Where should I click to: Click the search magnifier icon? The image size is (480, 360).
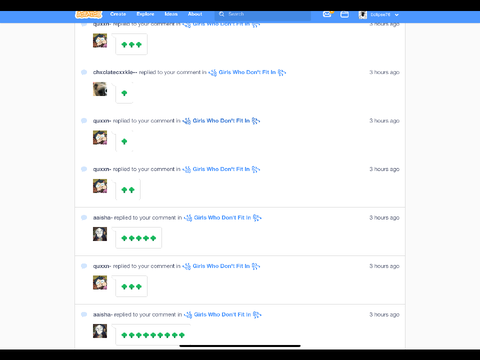click(222, 14)
